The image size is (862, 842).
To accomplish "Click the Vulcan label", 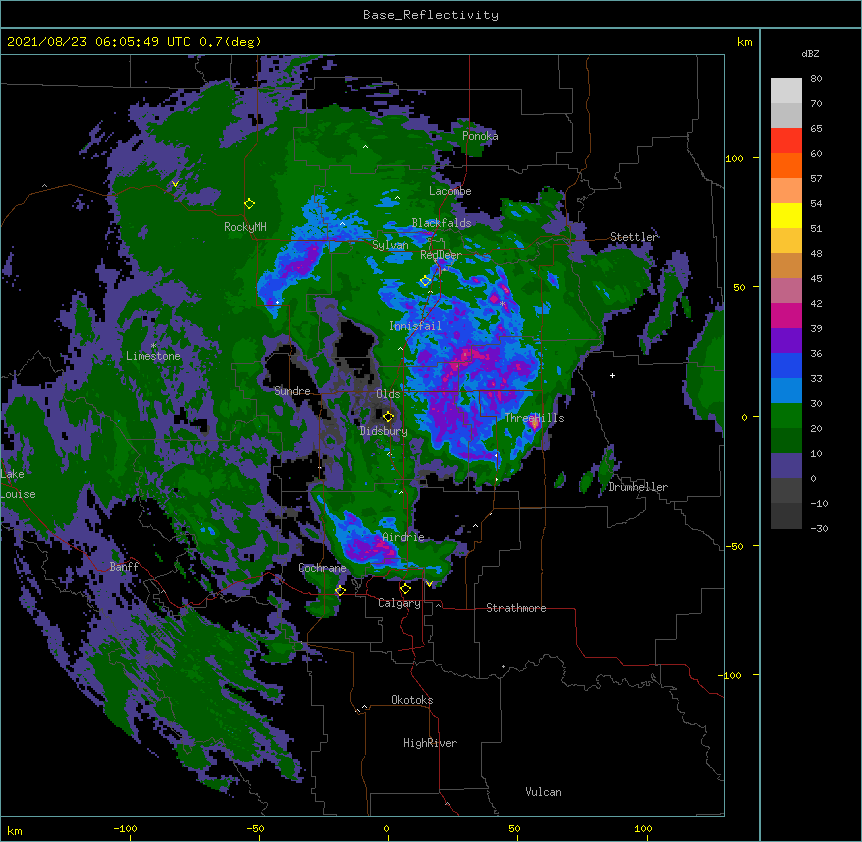I will pos(543,792).
